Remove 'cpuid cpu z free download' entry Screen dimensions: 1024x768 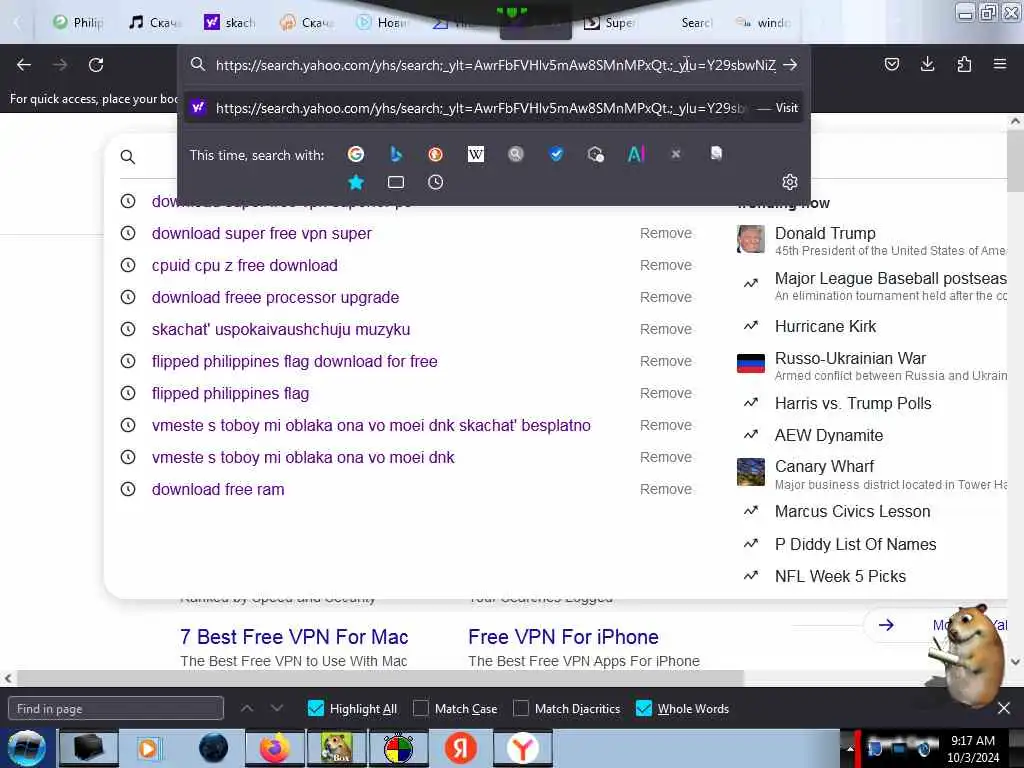[665, 265]
